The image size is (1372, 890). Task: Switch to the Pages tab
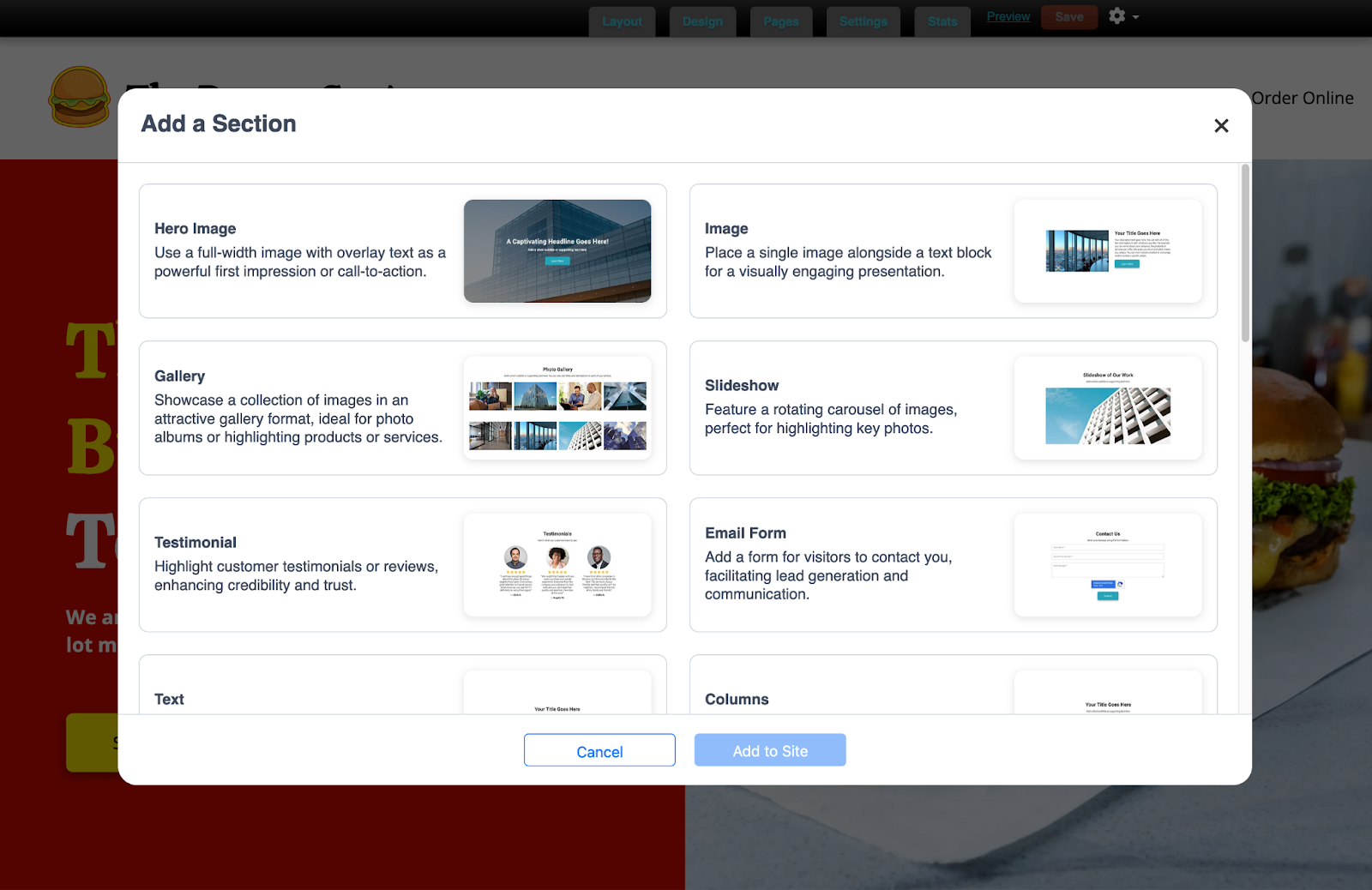click(780, 21)
